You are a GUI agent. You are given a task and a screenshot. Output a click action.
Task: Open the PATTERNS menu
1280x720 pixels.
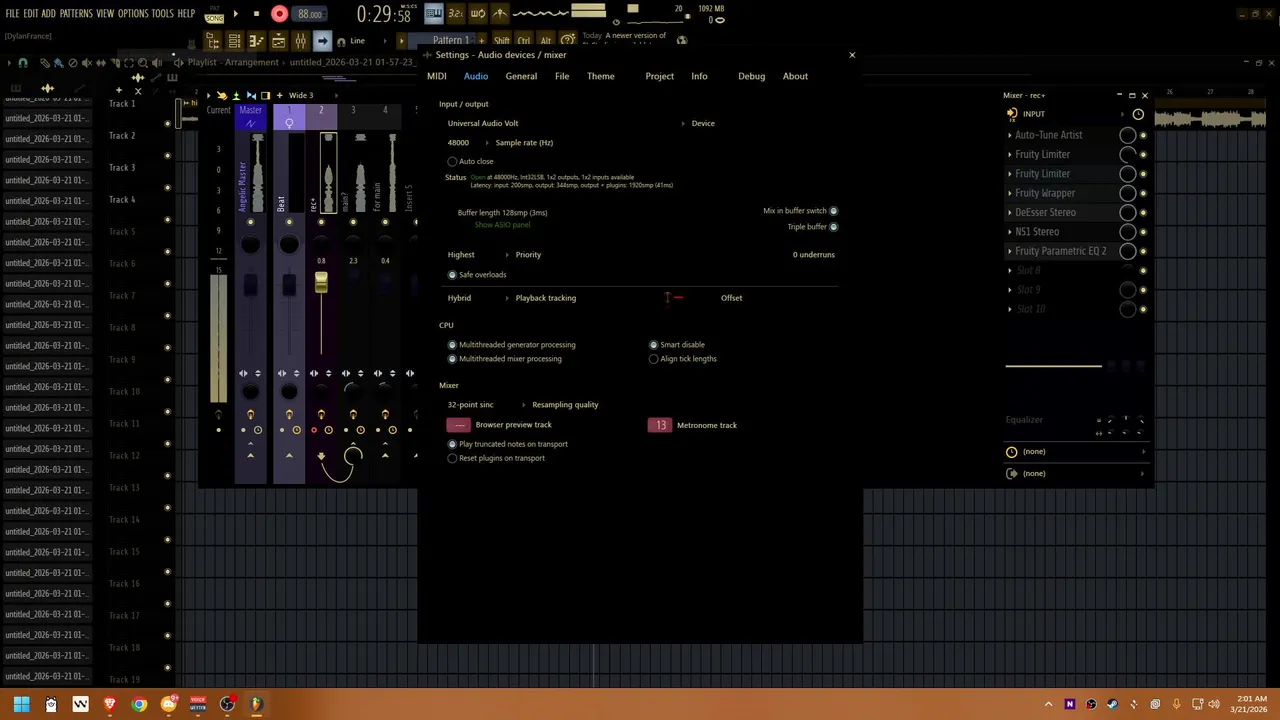(x=76, y=14)
